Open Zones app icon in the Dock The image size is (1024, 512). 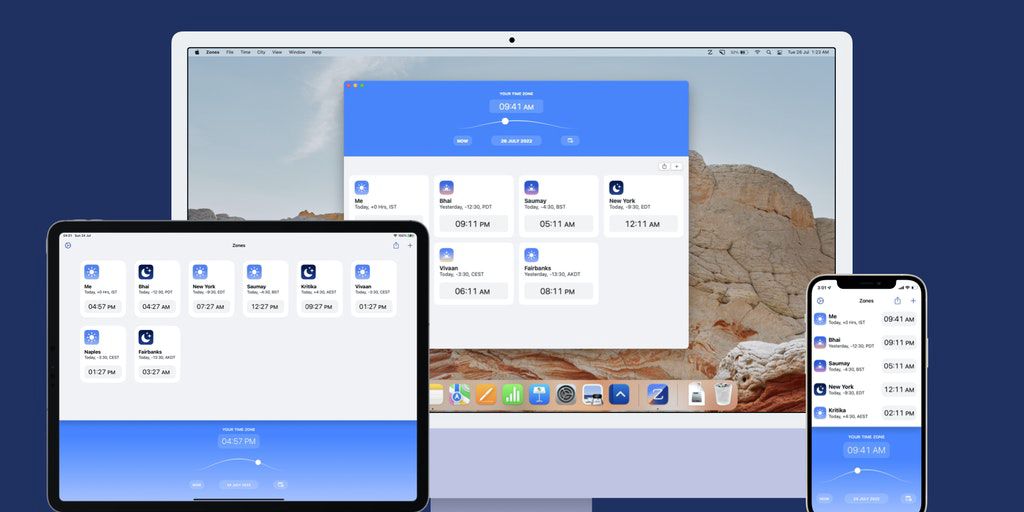[x=657, y=394]
